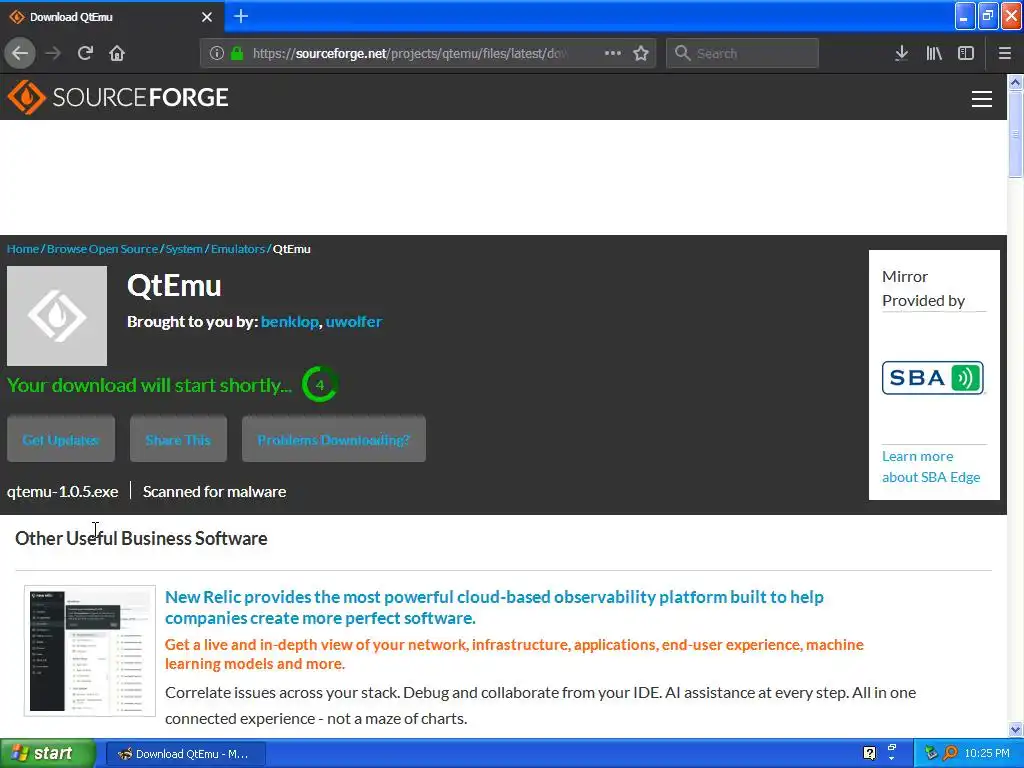1024x768 pixels.
Task: Open the Library bookshelf icon
Action: 934,53
